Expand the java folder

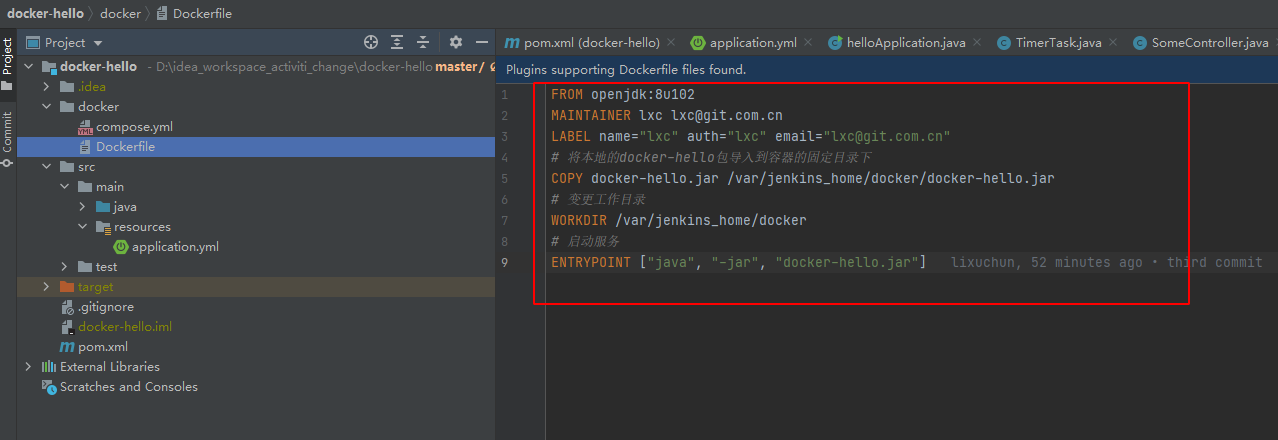pyautogui.click(x=83, y=207)
